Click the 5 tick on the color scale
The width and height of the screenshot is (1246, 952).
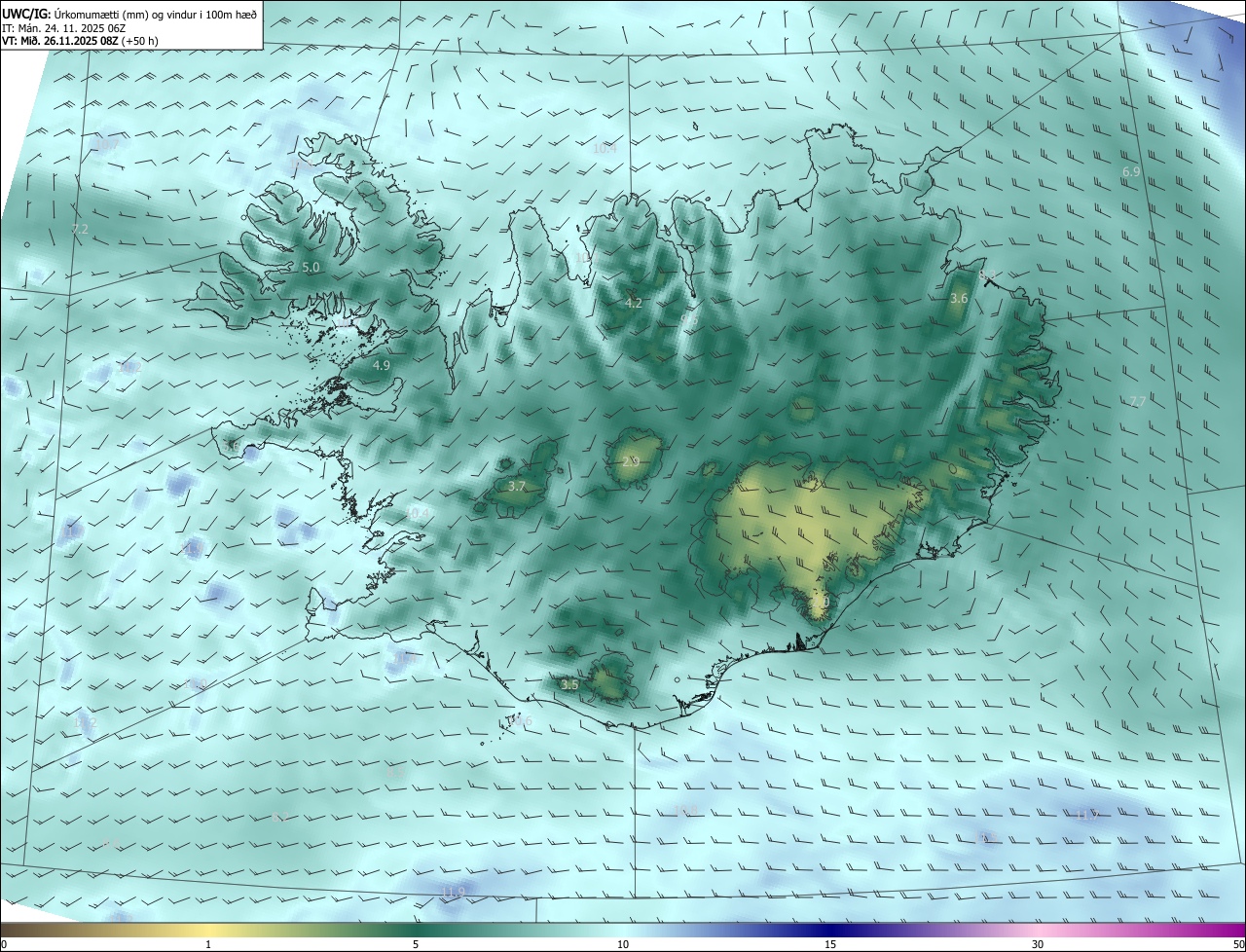tap(416, 944)
